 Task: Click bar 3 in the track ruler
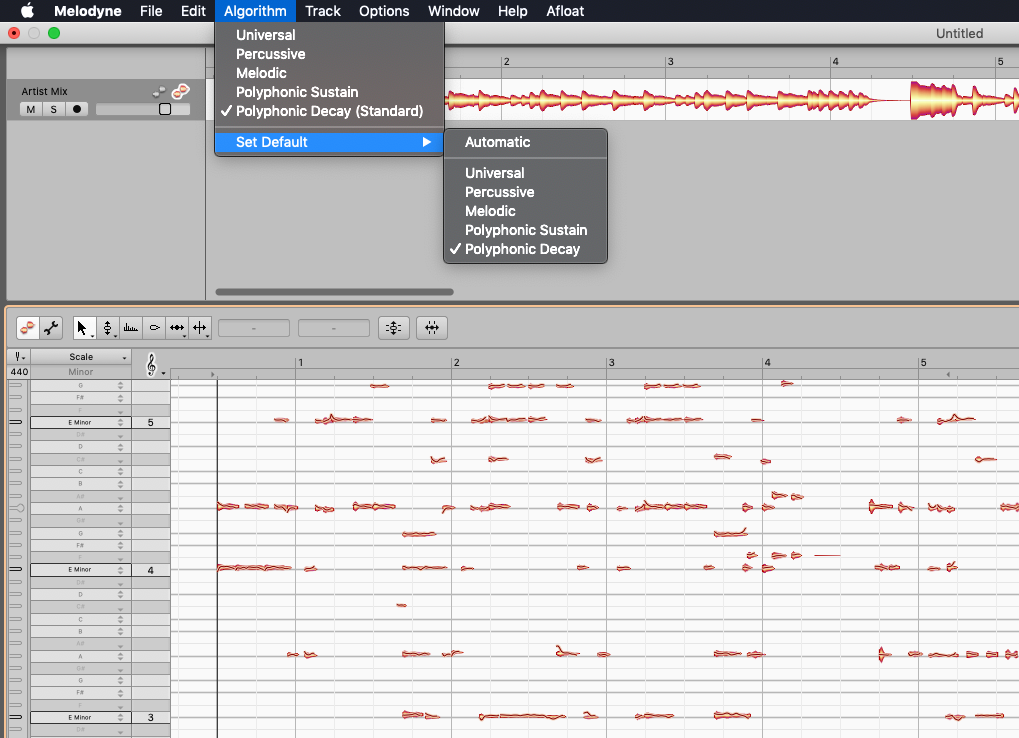coord(670,62)
